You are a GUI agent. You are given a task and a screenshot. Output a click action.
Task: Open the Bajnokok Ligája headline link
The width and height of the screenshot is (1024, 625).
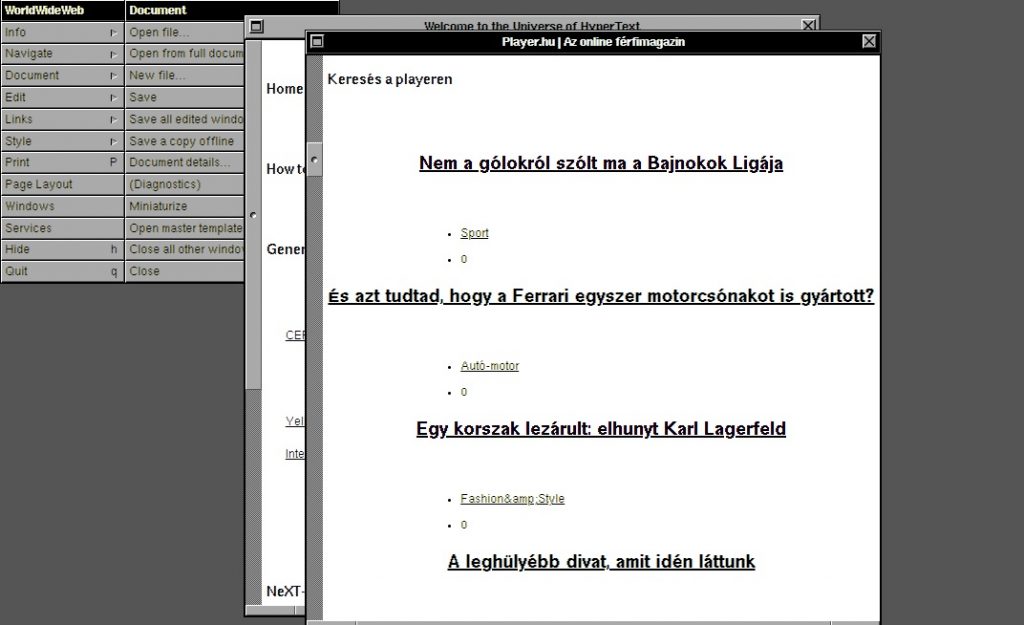[600, 164]
